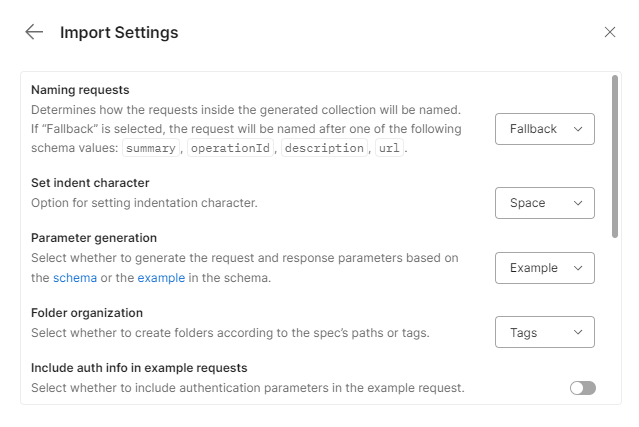Follow the blue example link

pyautogui.click(x=161, y=278)
